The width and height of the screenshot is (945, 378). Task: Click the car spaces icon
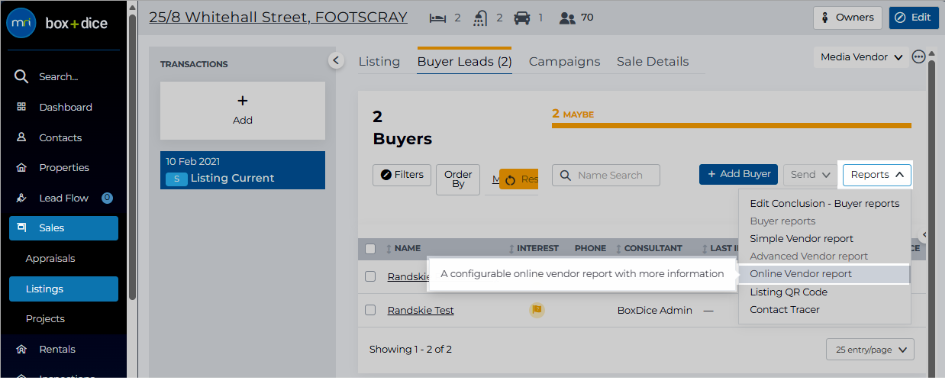pyautogui.click(x=521, y=18)
